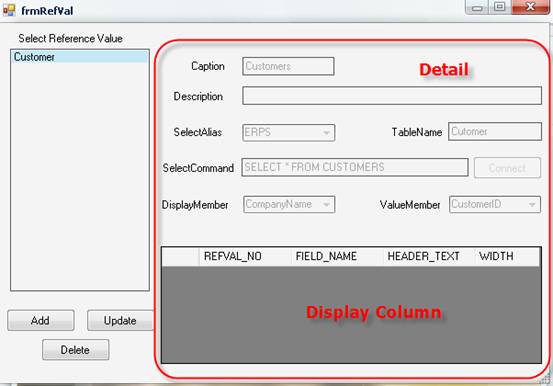
Task: Click the Add button
Action: click(41, 320)
